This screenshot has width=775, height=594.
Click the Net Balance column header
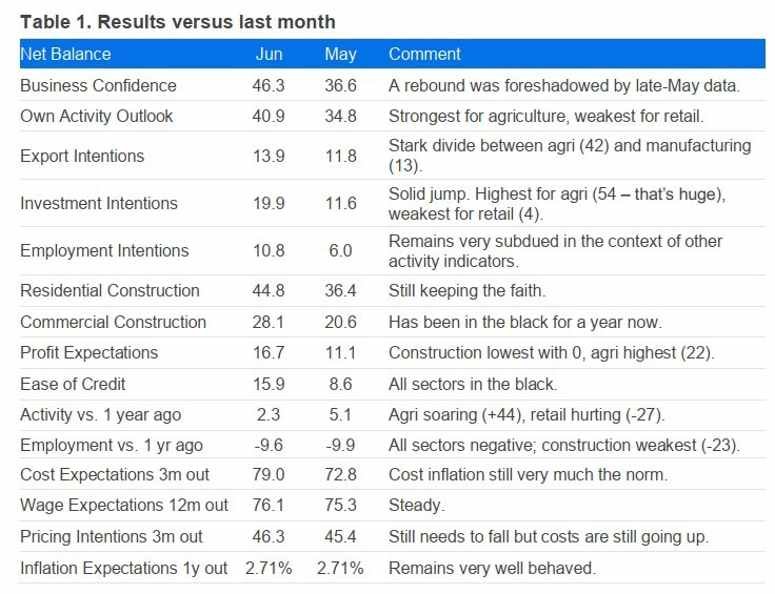[65, 54]
